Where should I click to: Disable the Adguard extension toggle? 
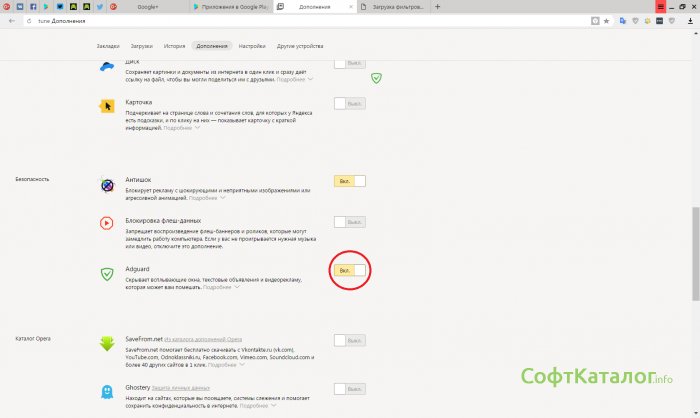tap(349, 270)
